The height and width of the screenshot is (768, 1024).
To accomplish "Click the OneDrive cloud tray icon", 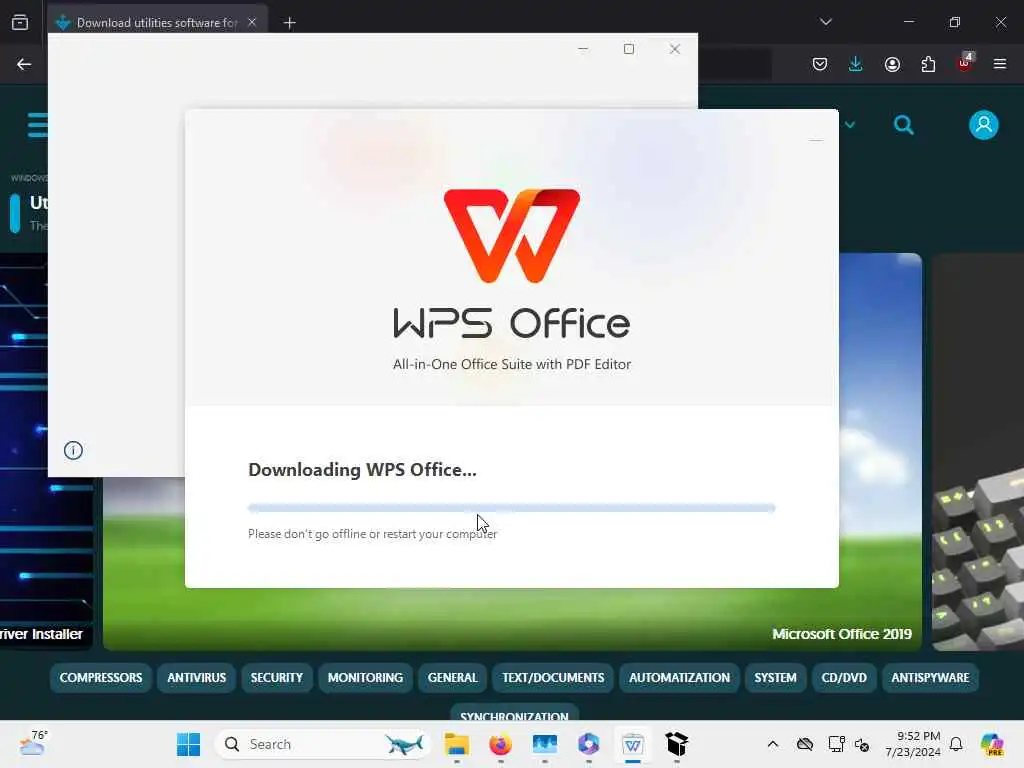I will 805,744.
